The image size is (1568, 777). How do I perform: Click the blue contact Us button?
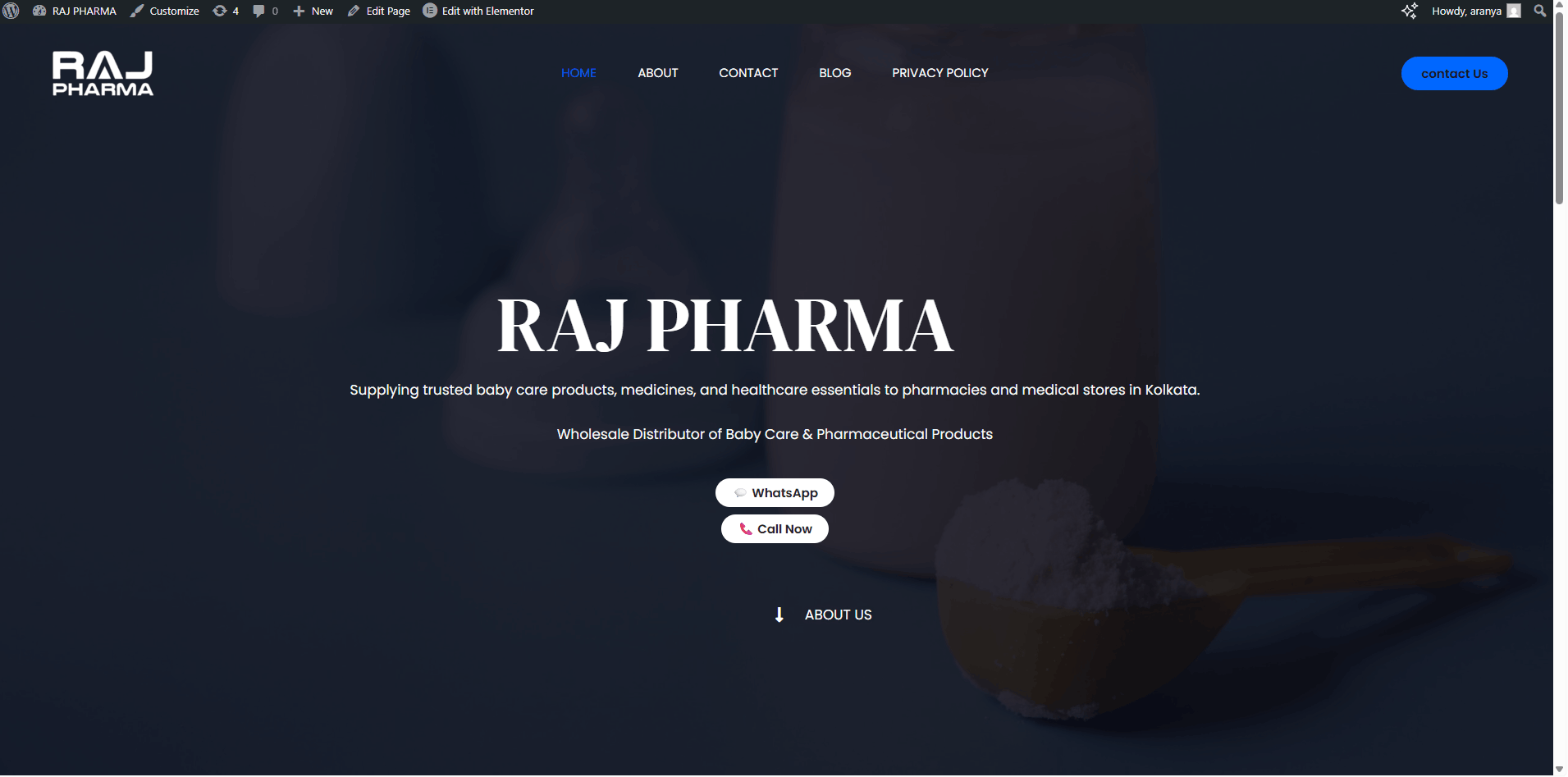(1454, 74)
